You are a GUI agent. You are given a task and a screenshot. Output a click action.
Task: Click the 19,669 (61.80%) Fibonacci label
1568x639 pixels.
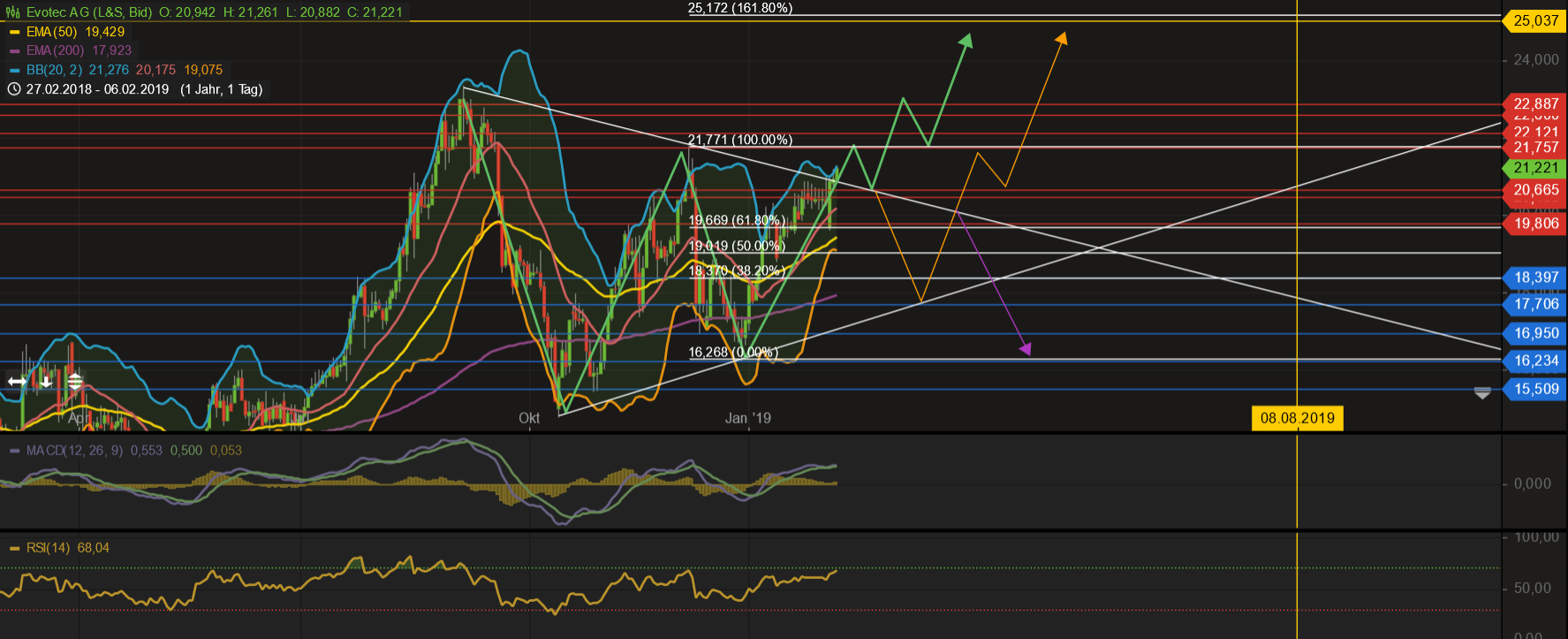click(737, 220)
